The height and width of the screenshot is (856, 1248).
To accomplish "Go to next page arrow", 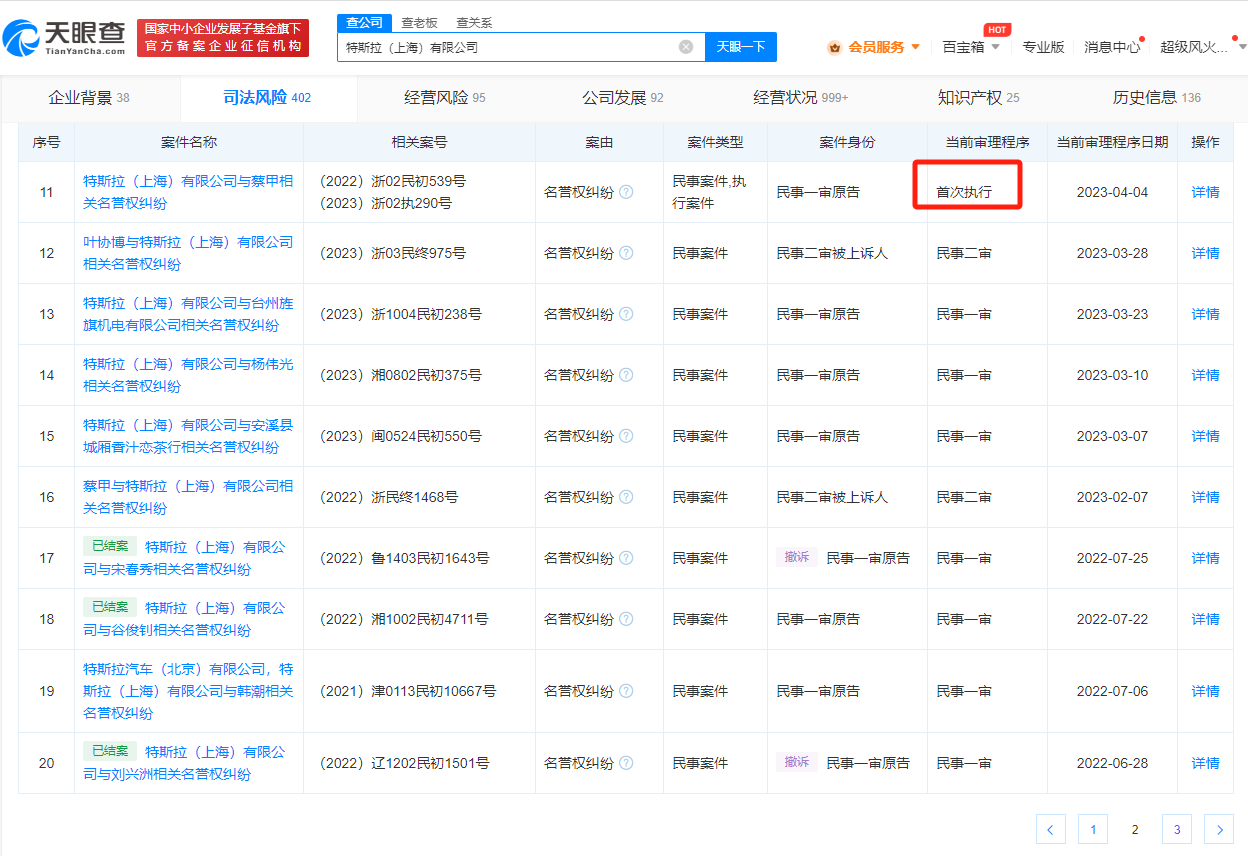I will [x=1218, y=829].
